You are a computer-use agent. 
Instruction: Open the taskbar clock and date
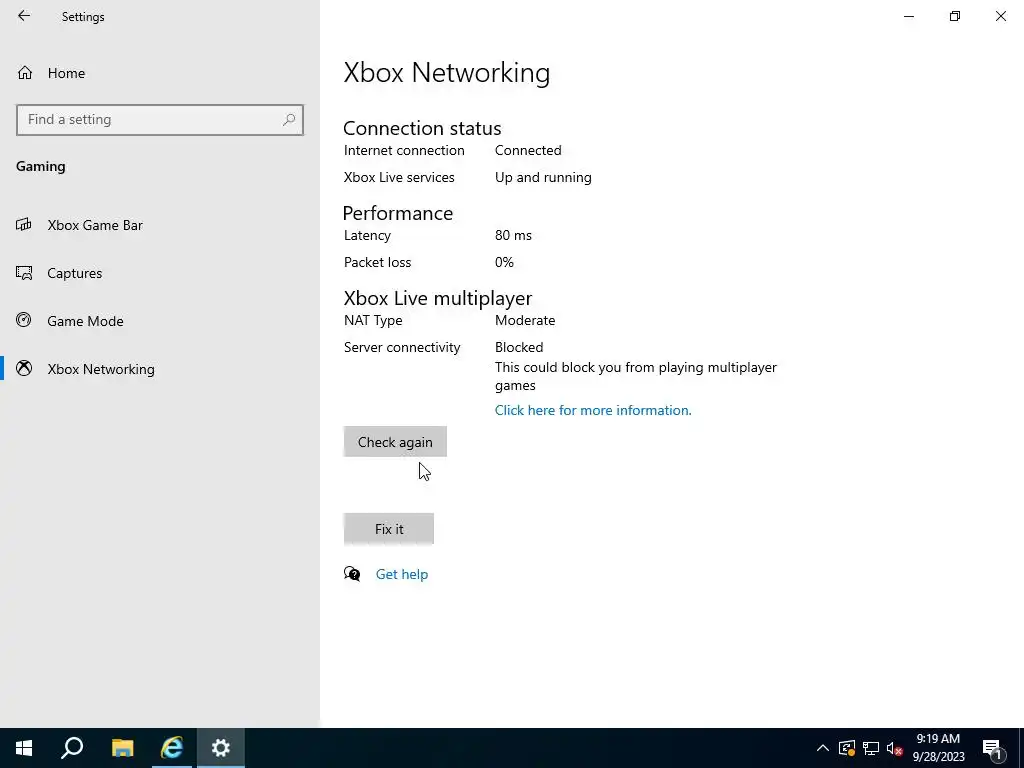(x=938, y=748)
